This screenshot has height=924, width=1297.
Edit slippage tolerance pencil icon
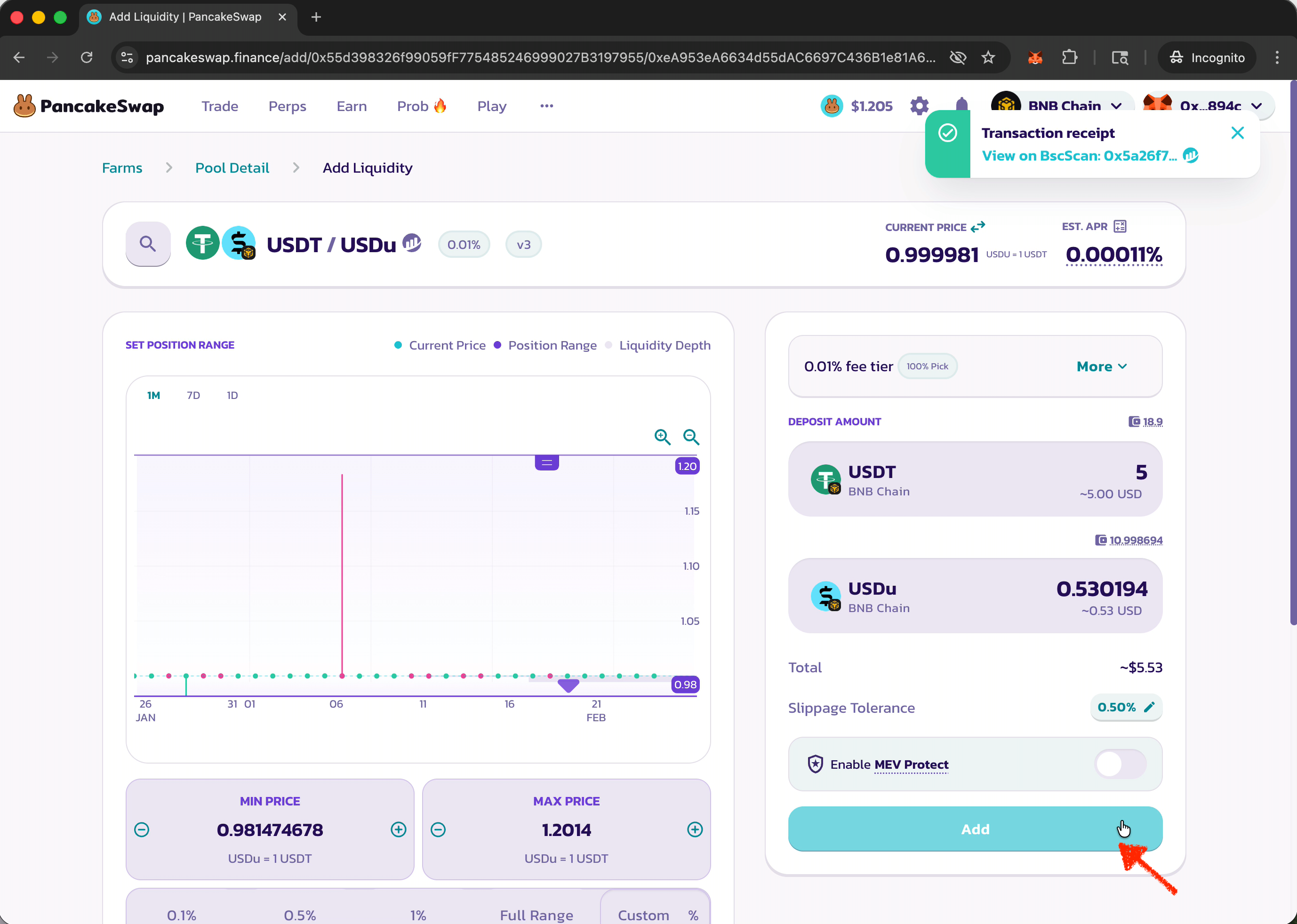[x=1149, y=707]
